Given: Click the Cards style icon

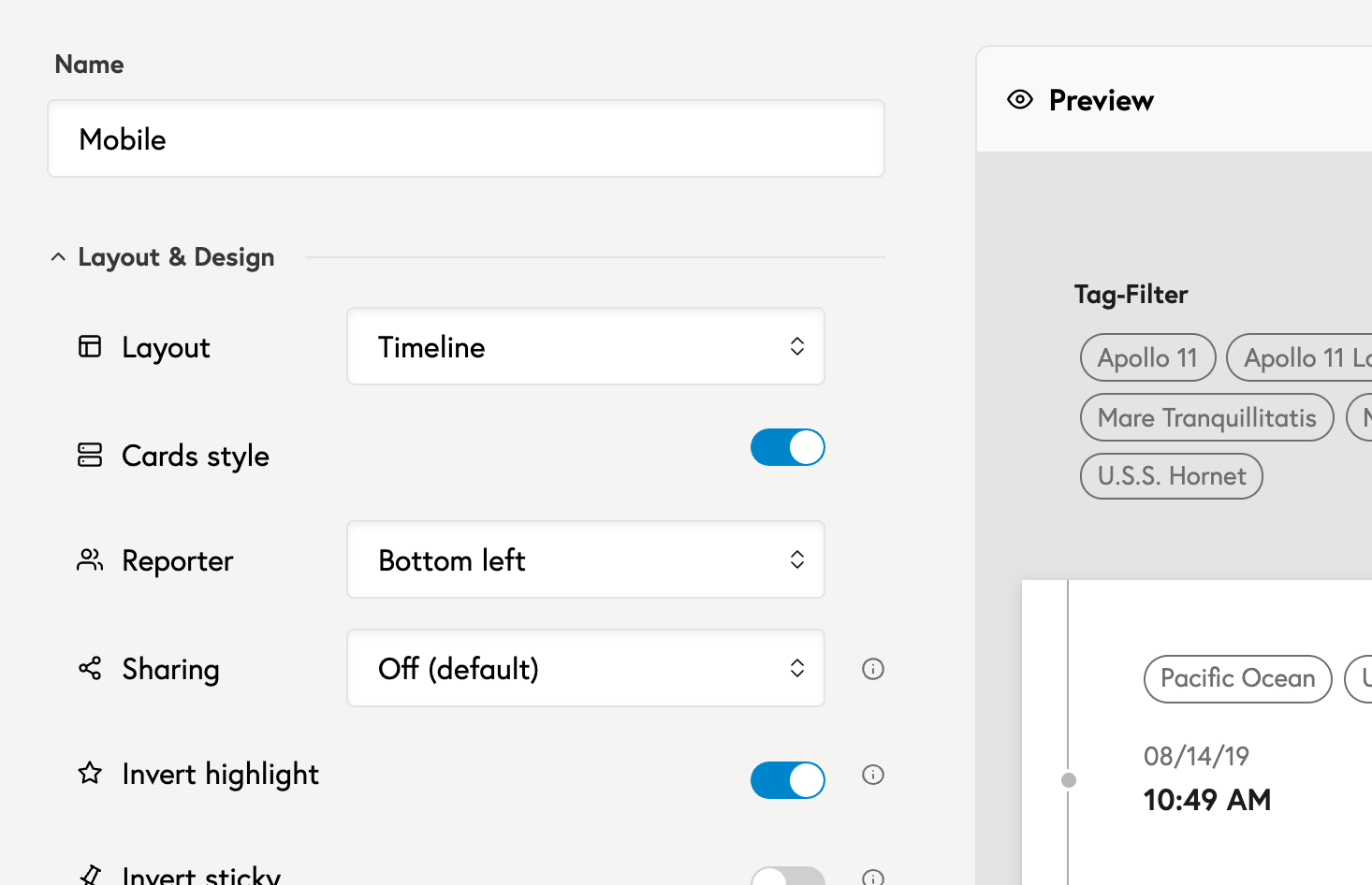Looking at the screenshot, I should pyautogui.click(x=90, y=456).
